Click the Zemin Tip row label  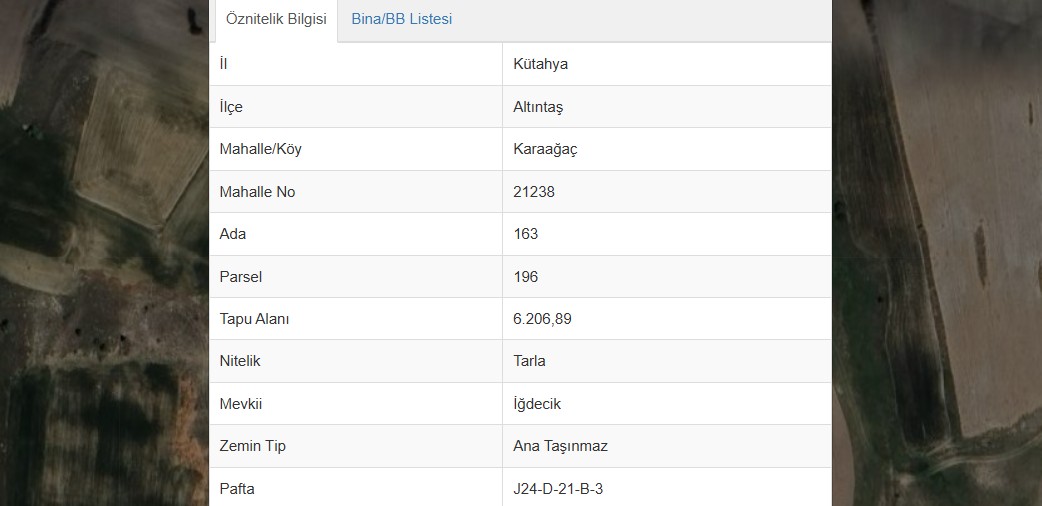(253, 446)
